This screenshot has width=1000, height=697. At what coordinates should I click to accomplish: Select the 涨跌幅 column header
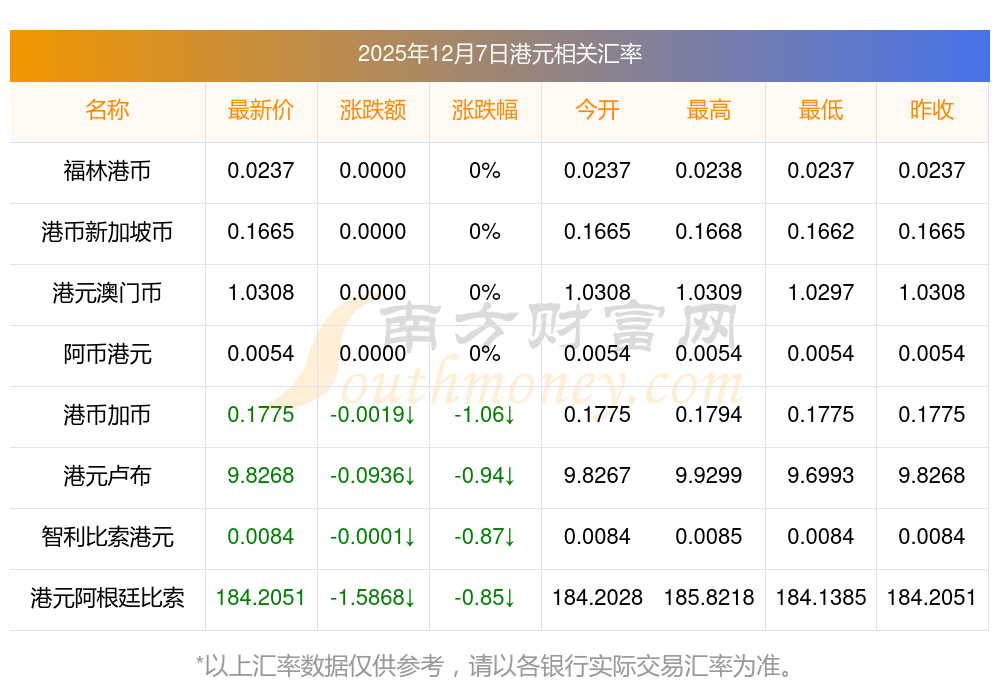pyautogui.click(x=485, y=110)
